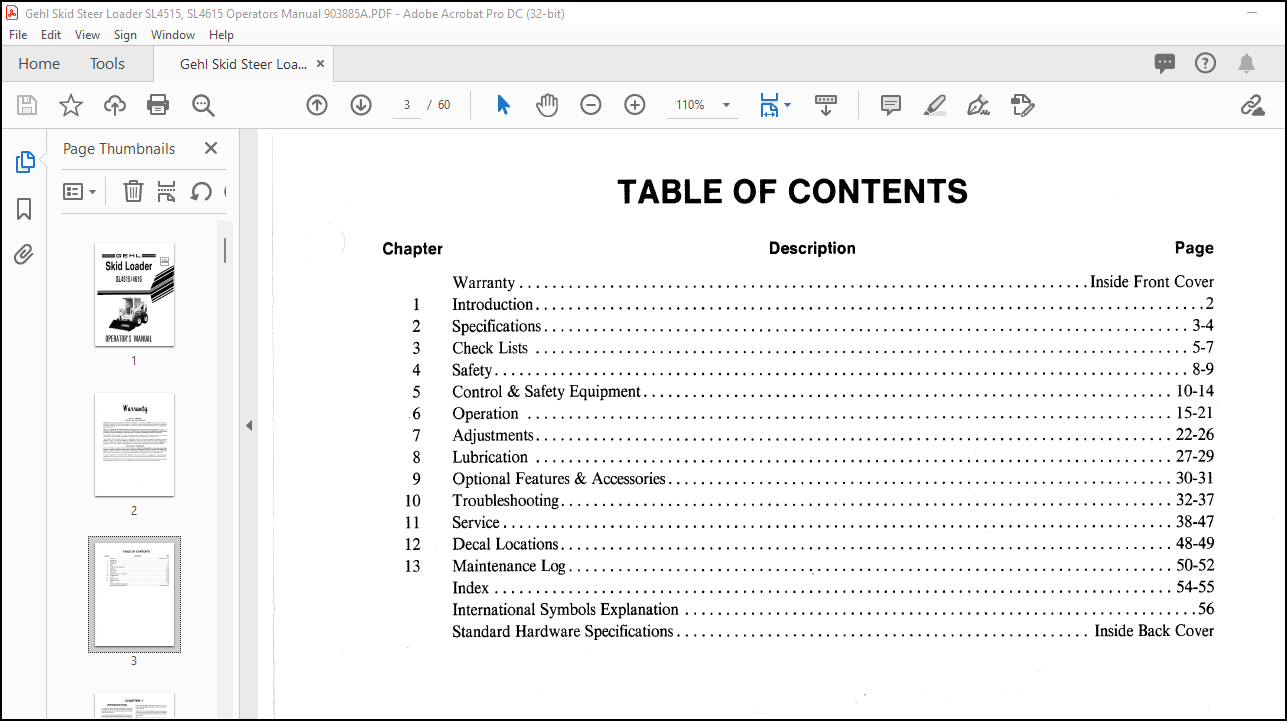Image resolution: width=1287 pixels, height=721 pixels.
Task: Click the 'Specifications' chapter 2 entry
Action: pyautogui.click(x=497, y=326)
